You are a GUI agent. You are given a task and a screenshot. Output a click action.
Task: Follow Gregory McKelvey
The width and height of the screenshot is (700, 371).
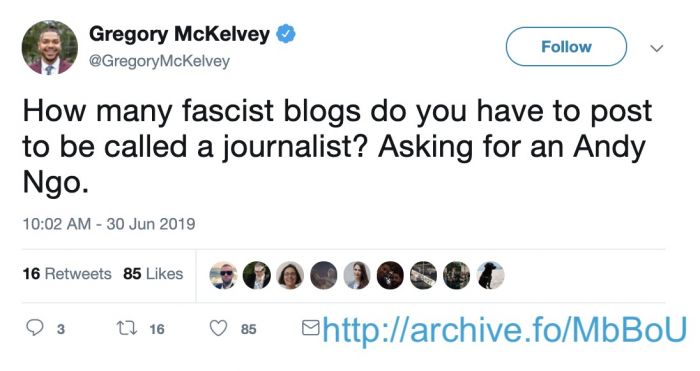(x=566, y=46)
